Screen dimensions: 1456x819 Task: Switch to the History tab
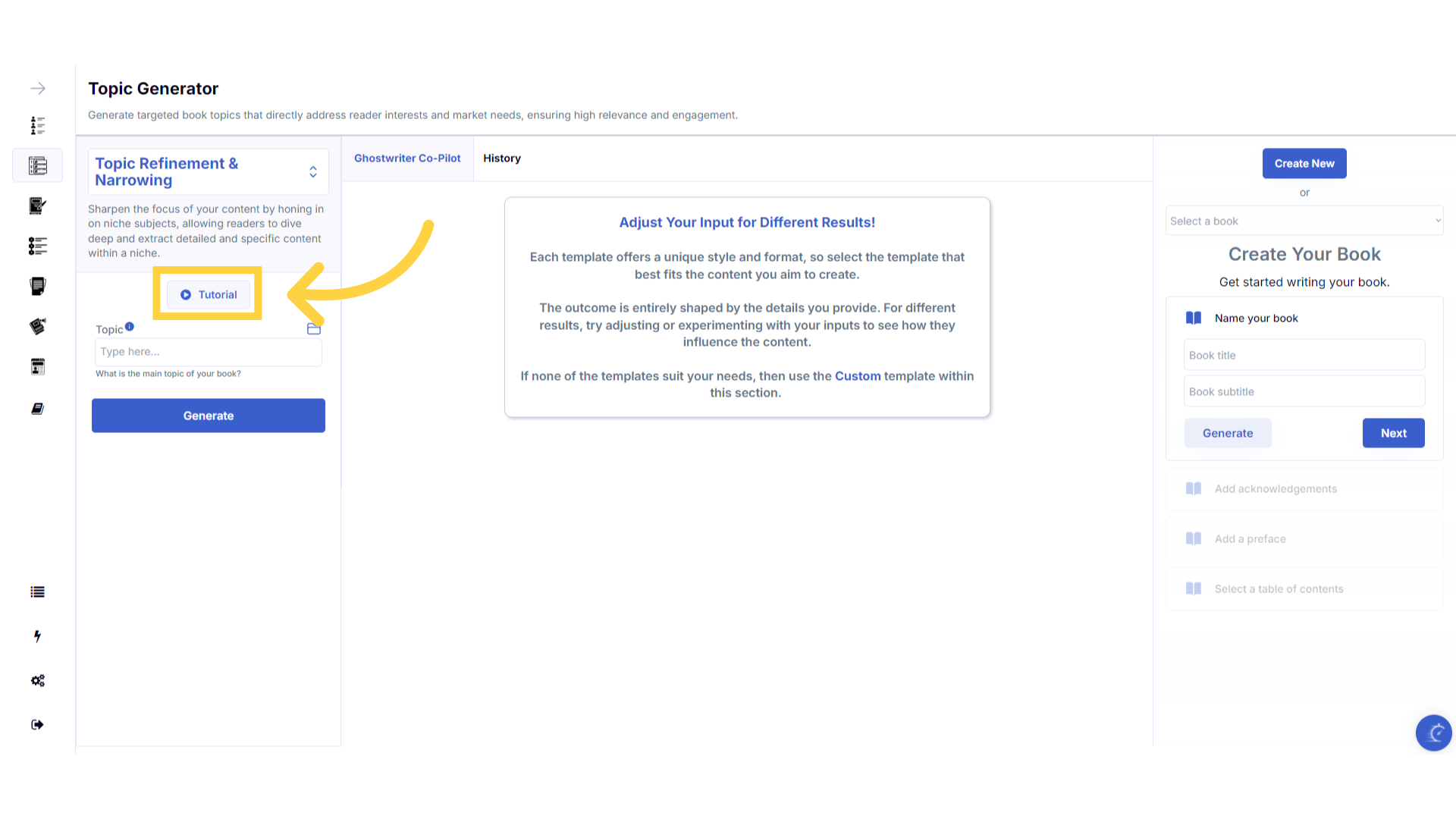[502, 158]
